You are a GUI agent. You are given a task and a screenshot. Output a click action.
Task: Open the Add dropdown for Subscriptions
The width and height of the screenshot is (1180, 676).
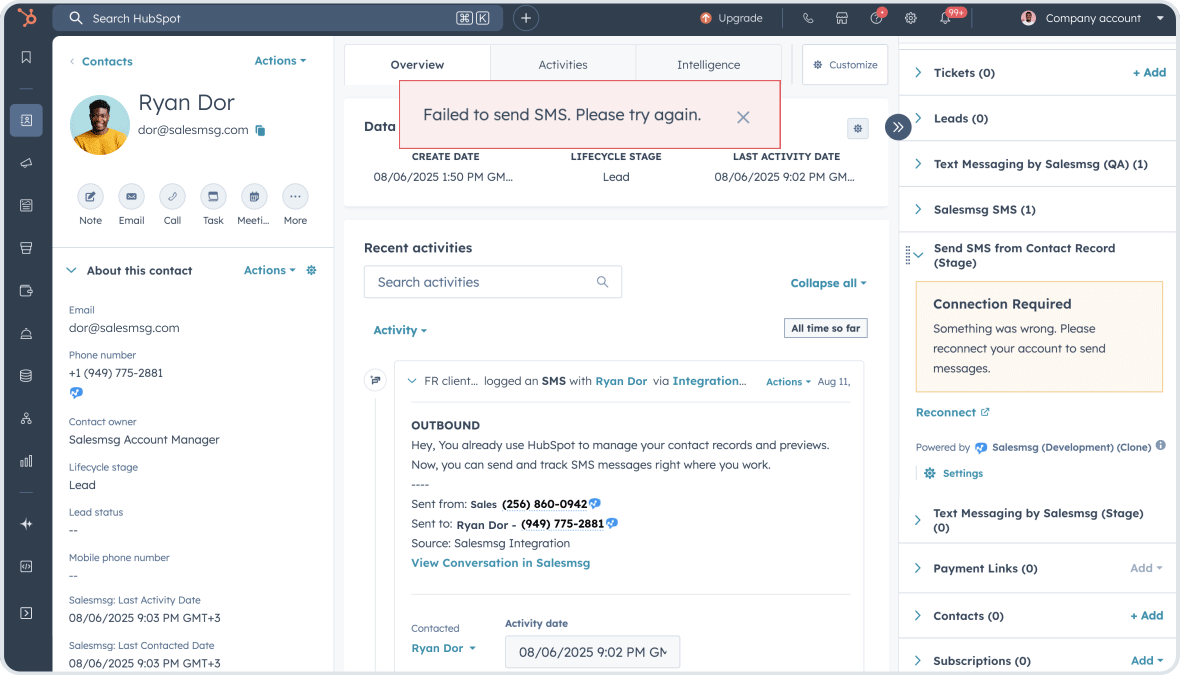point(1147,660)
